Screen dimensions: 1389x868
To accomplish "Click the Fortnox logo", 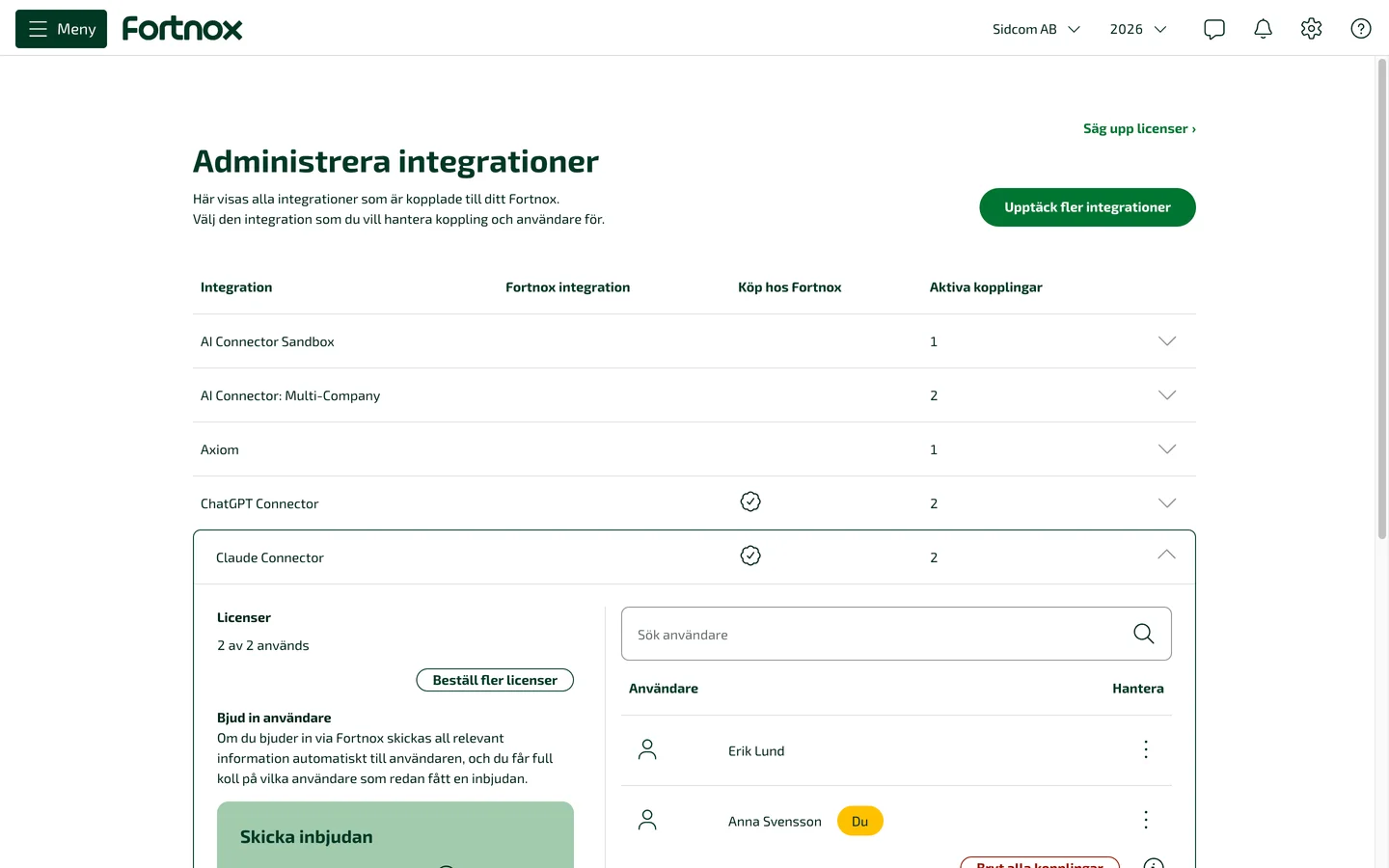I will (182, 29).
